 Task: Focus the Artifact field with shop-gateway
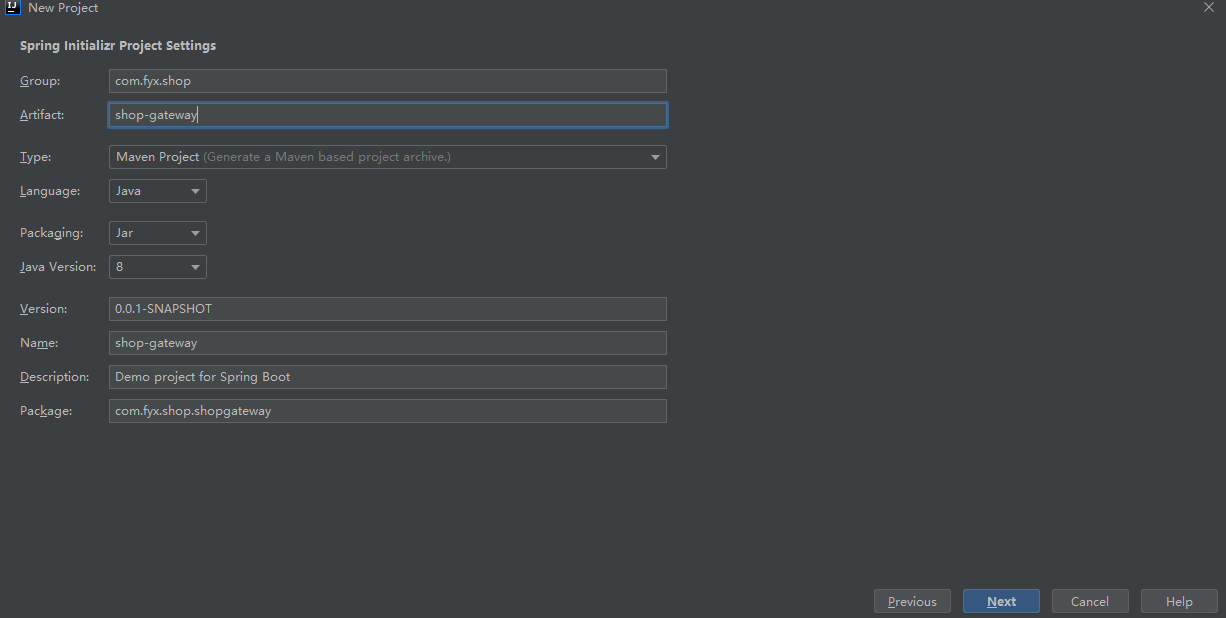(x=388, y=115)
